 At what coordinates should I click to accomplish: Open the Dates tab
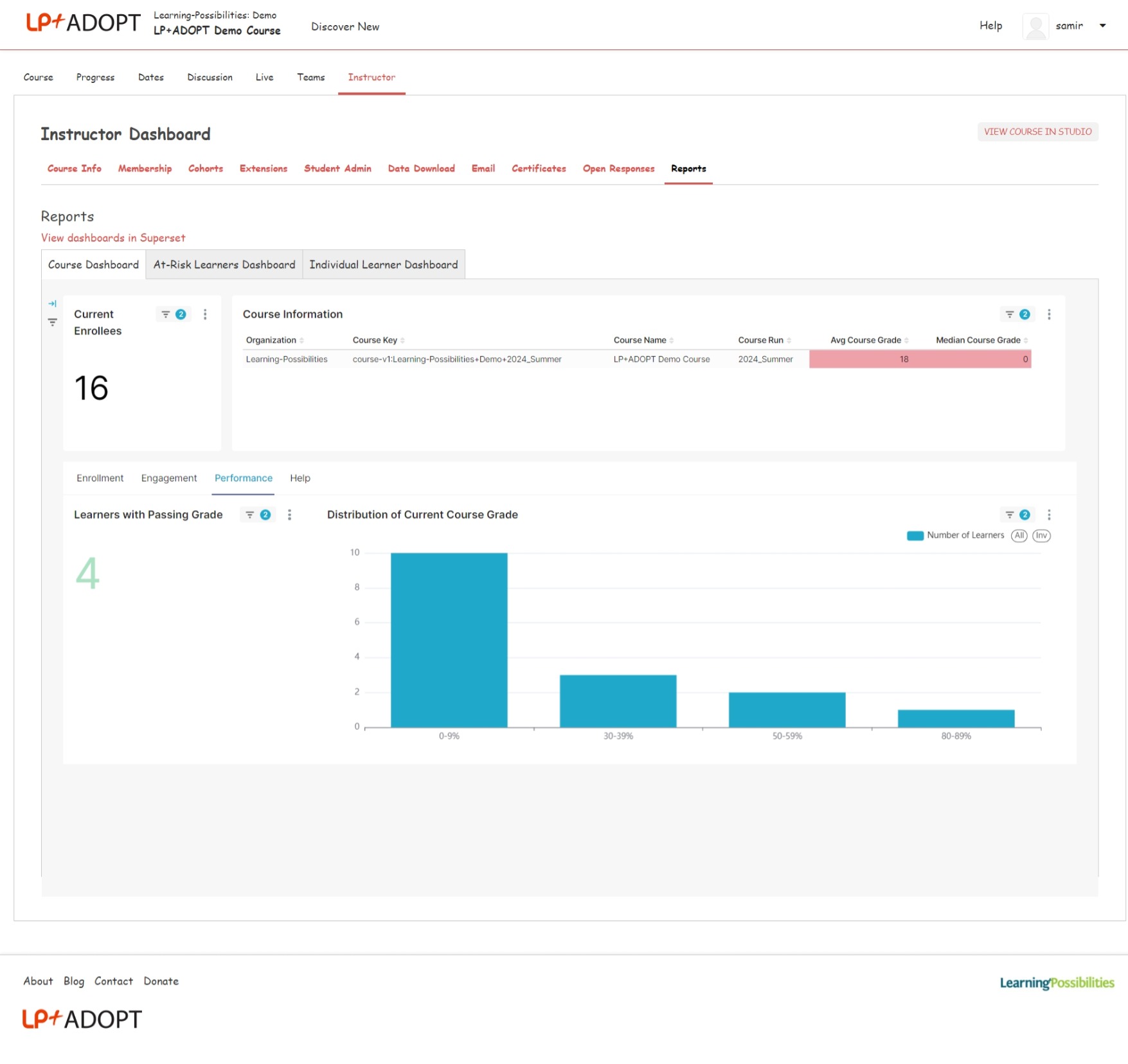151,77
